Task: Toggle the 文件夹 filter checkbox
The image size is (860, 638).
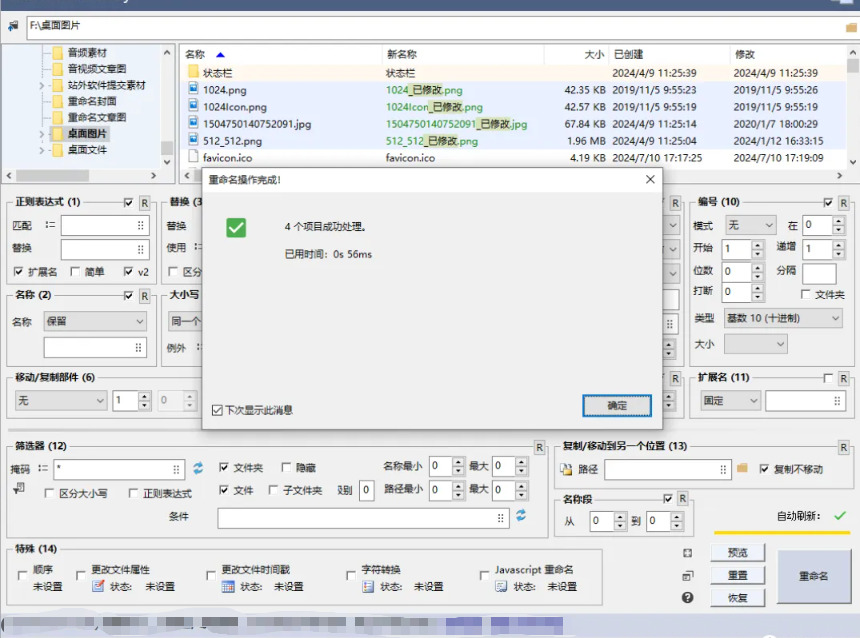Action: coord(223,467)
